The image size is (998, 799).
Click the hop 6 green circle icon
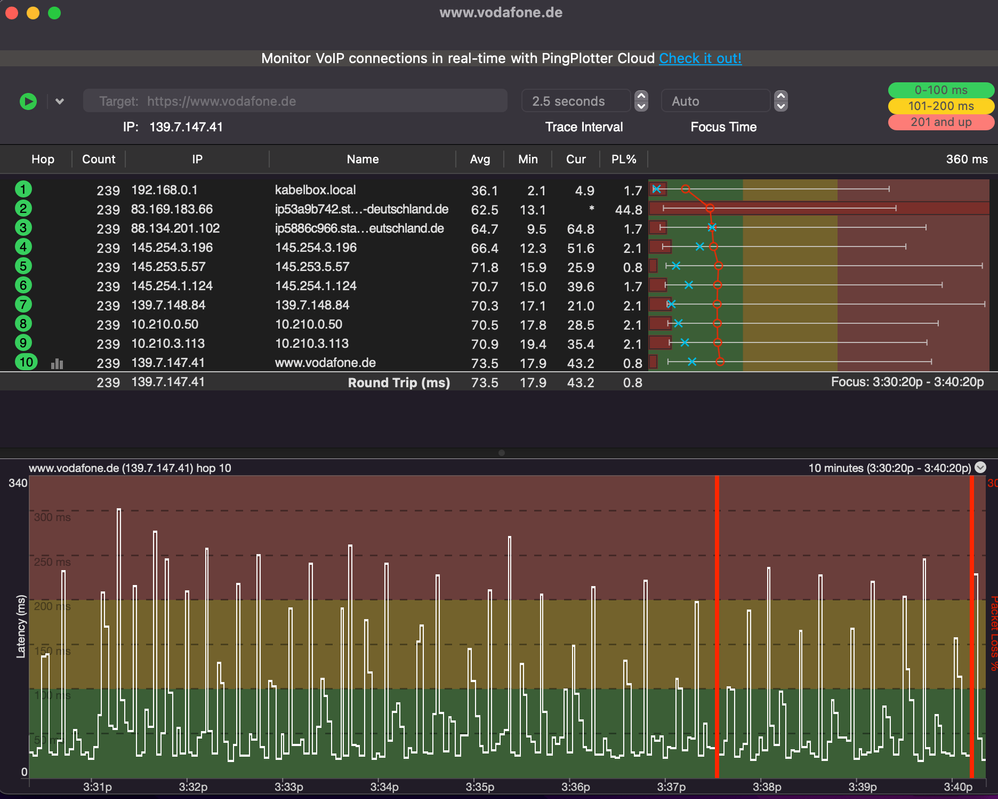coord(24,285)
